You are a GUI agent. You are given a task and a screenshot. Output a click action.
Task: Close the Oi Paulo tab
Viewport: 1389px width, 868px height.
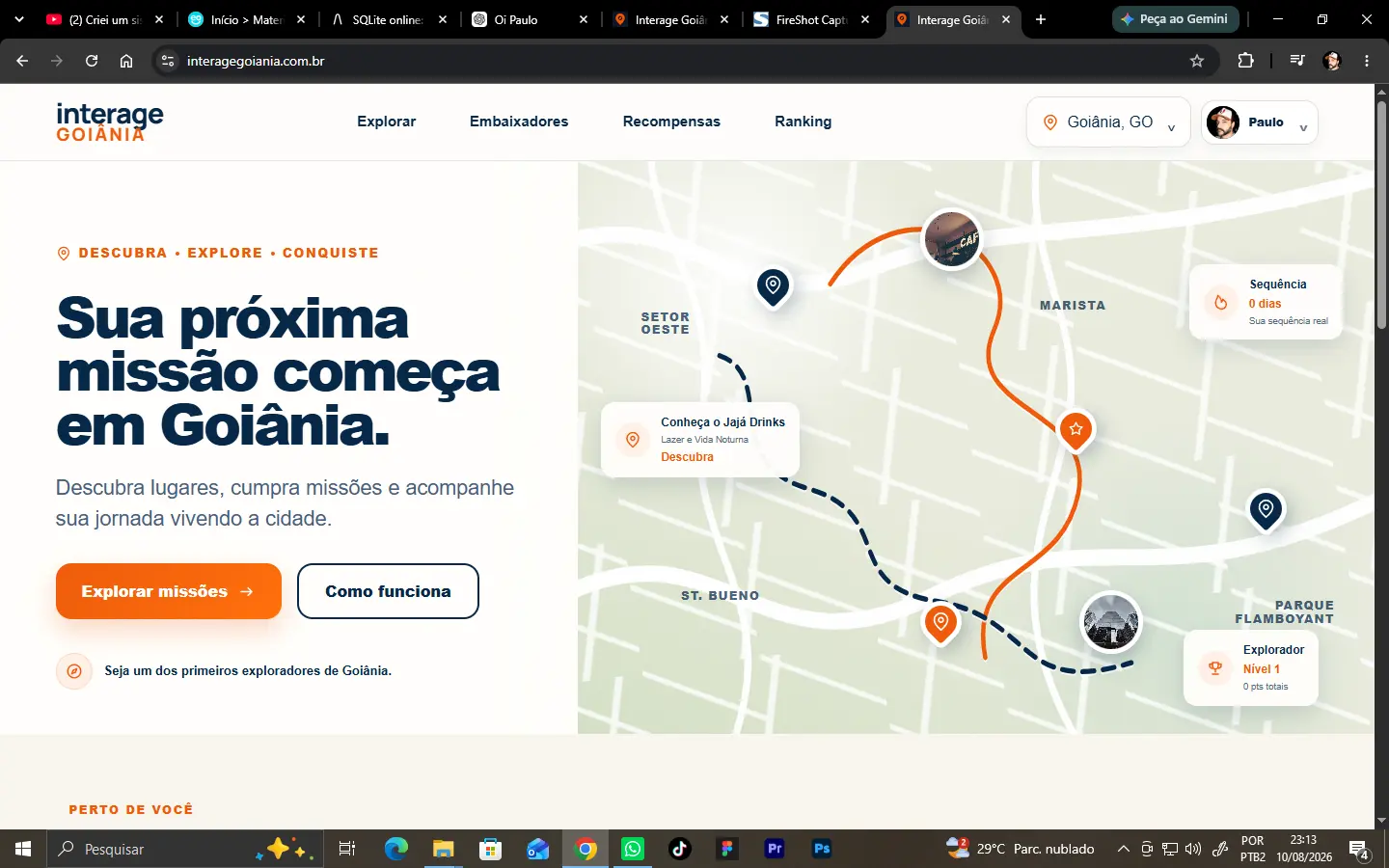[584, 19]
